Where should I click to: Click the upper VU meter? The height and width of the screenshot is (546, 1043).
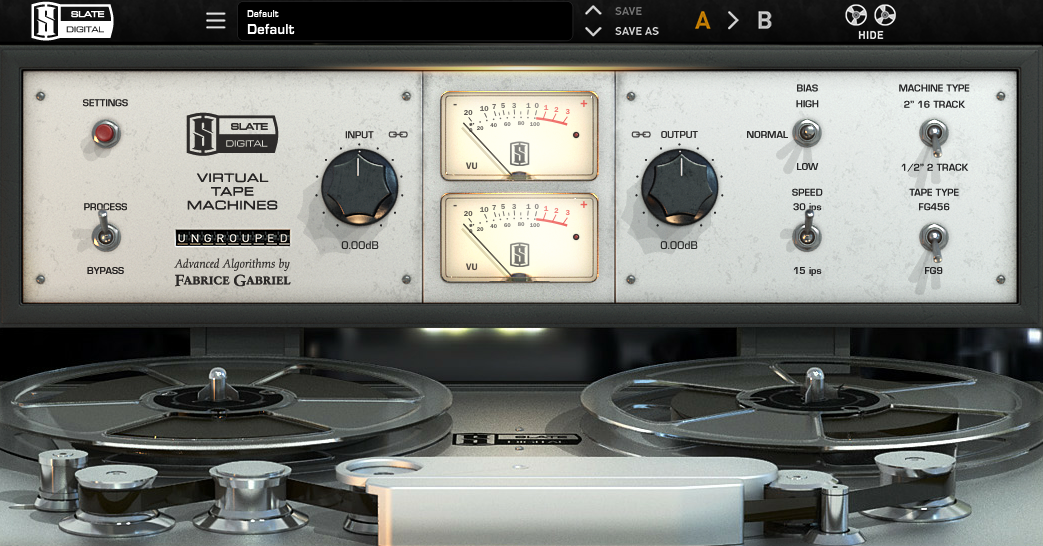pyautogui.click(x=519, y=136)
